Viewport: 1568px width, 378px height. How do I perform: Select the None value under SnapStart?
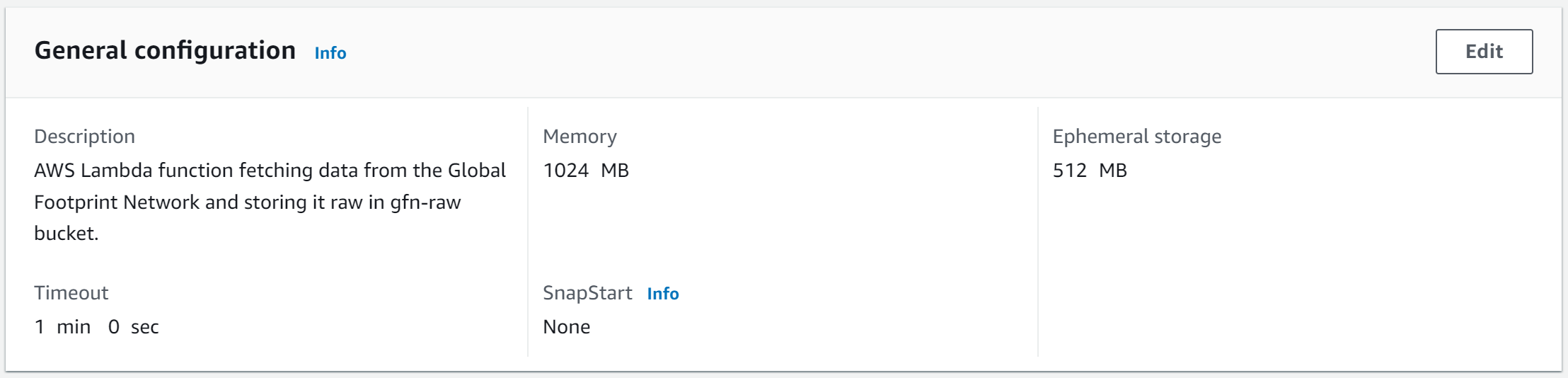pyautogui.click(x=566, y=327)
